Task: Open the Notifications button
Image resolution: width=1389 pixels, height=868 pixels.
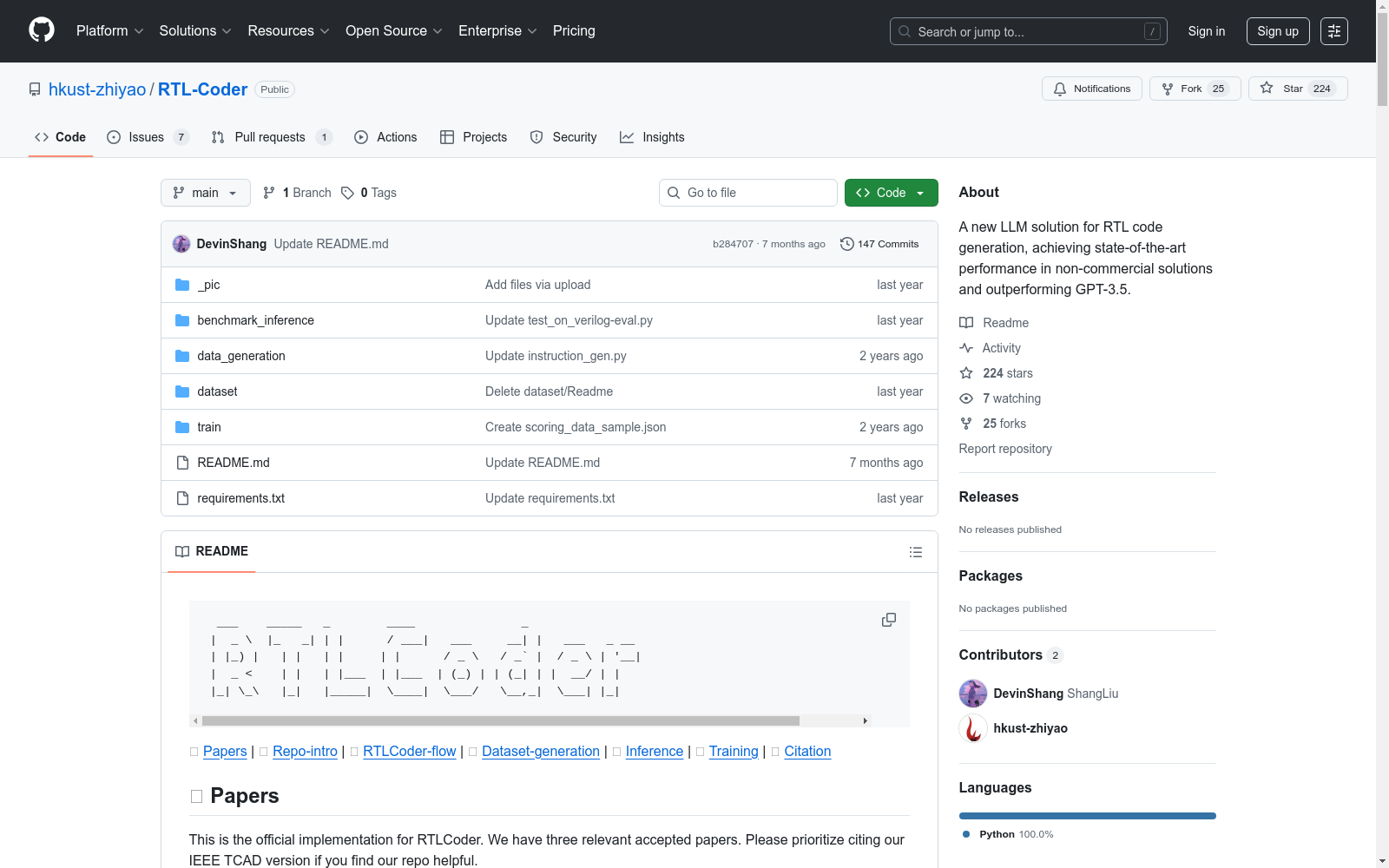Action: 1092,89
